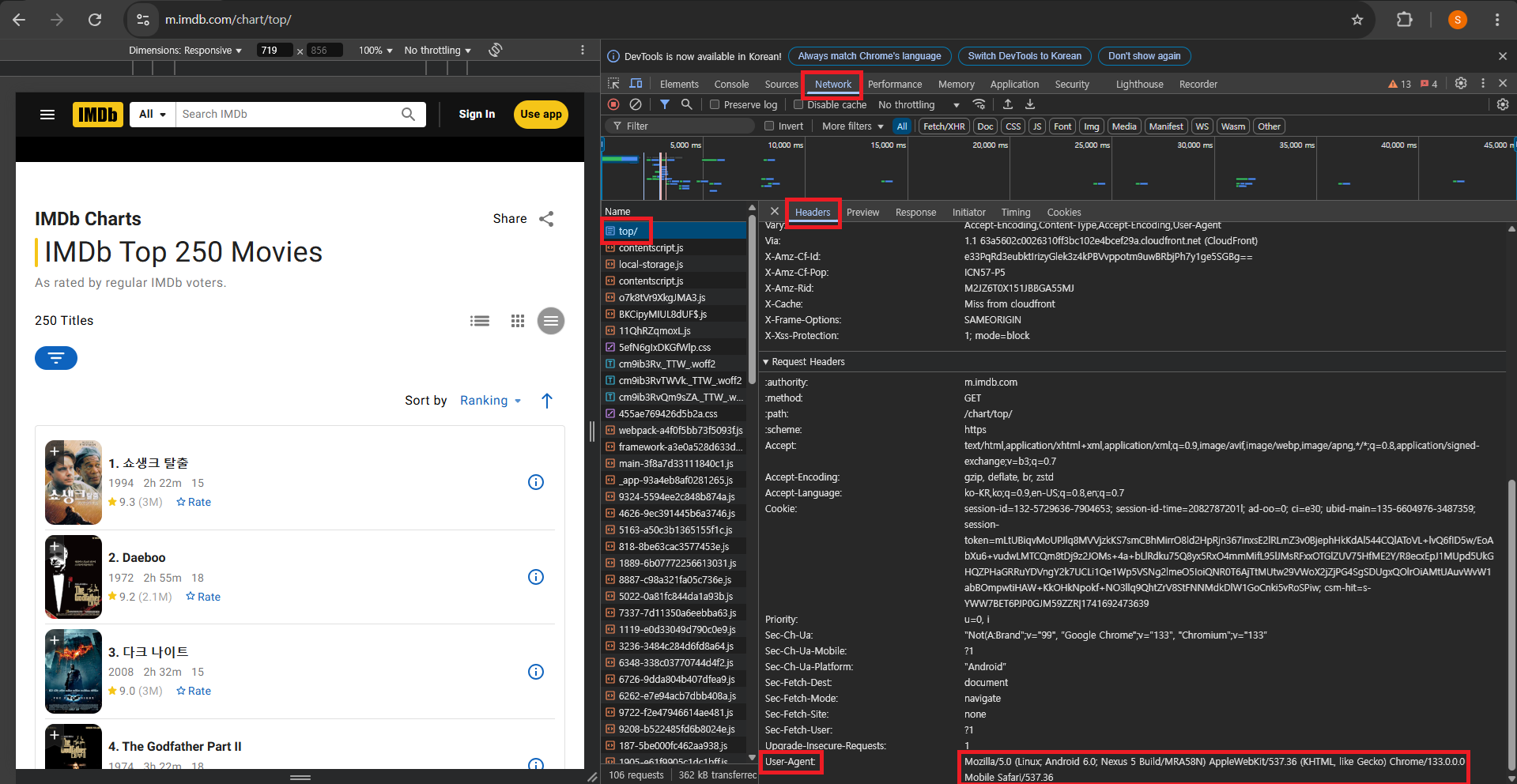This screenshot has width=1517, height=784.
Task: Open the Chrome three-dot menu
Action: [x=1497, y=20]
